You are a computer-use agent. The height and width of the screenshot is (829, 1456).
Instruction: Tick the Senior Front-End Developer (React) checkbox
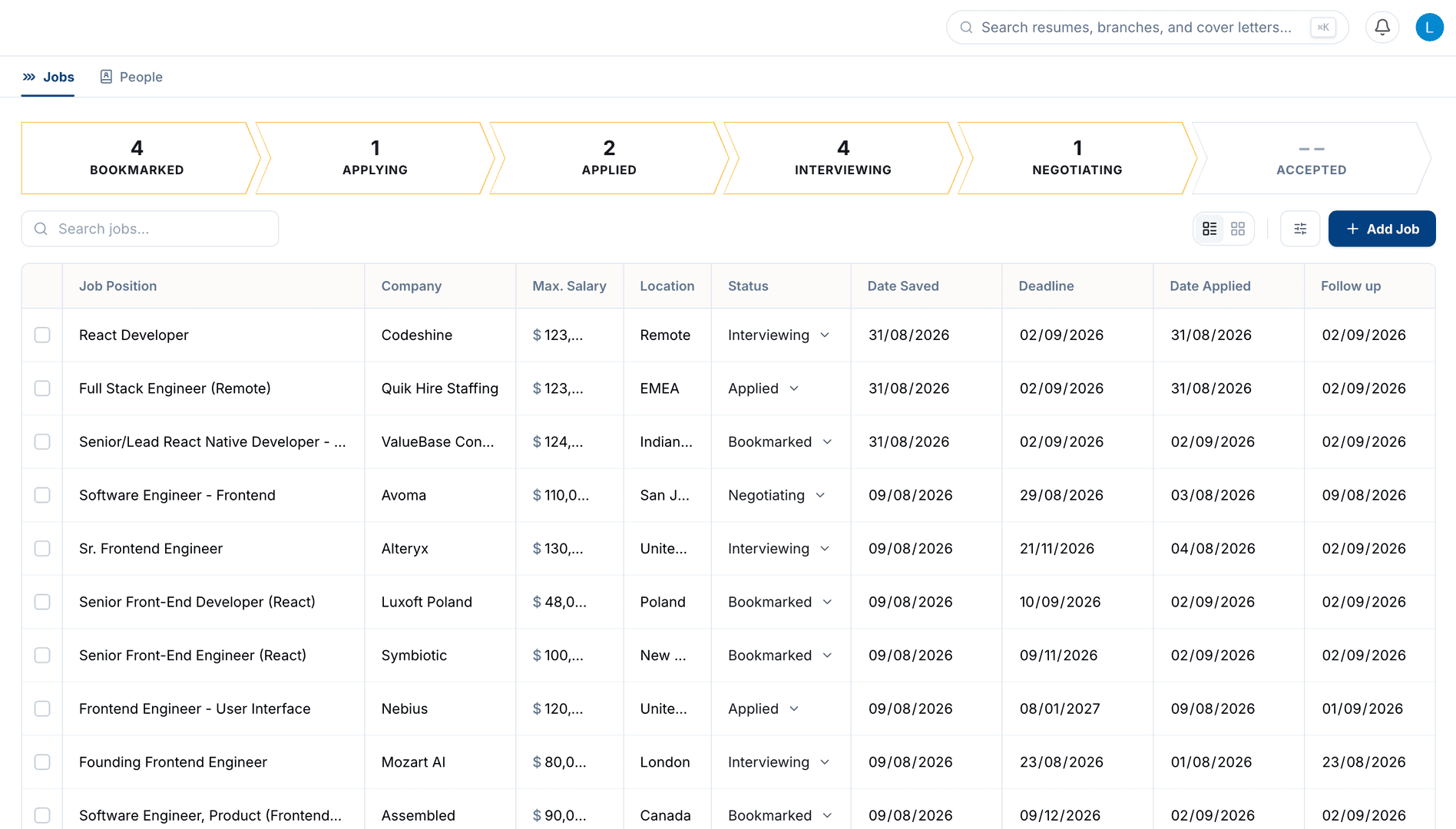point(42,602)
